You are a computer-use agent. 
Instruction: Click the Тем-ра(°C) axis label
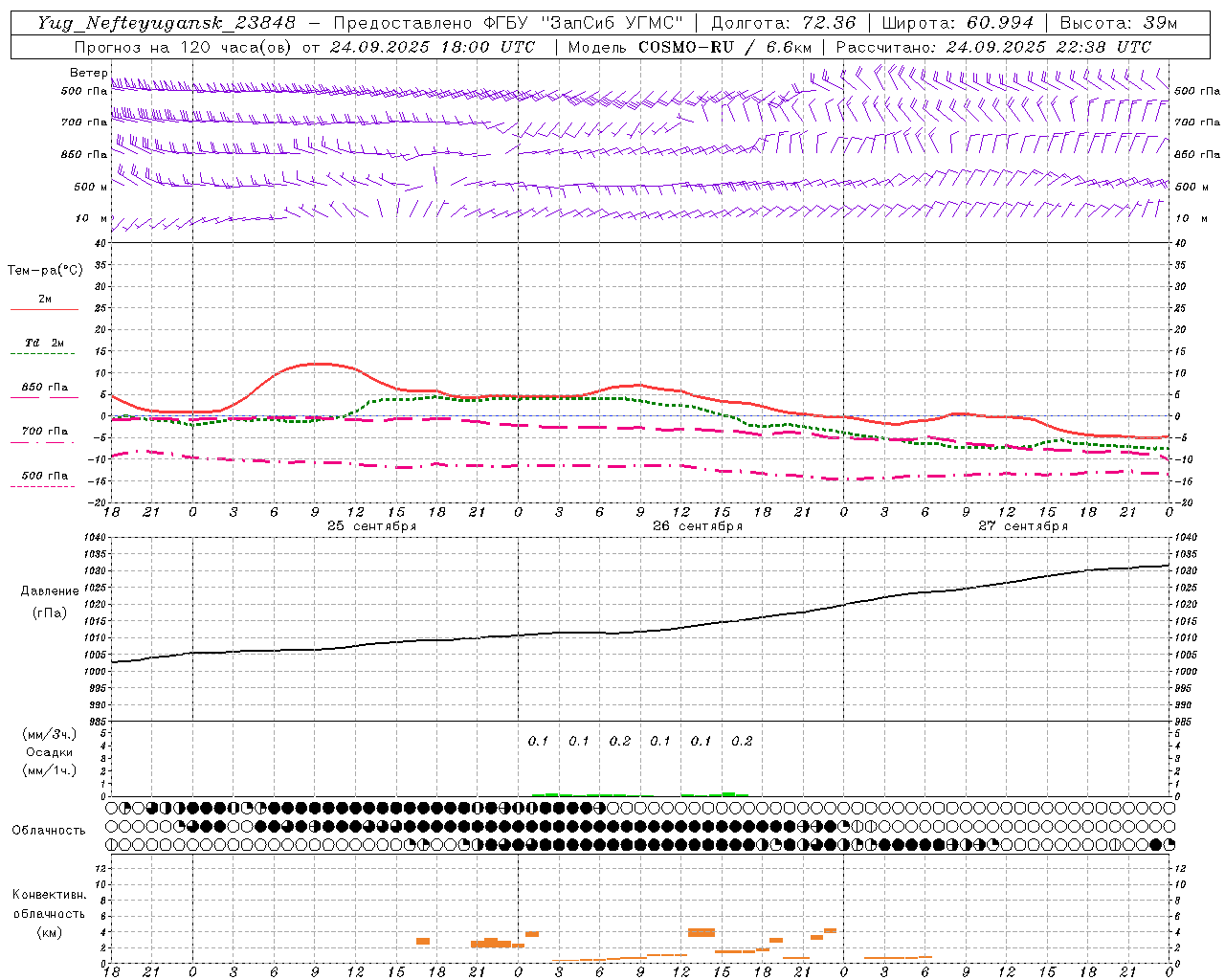[x=45, y=271]
